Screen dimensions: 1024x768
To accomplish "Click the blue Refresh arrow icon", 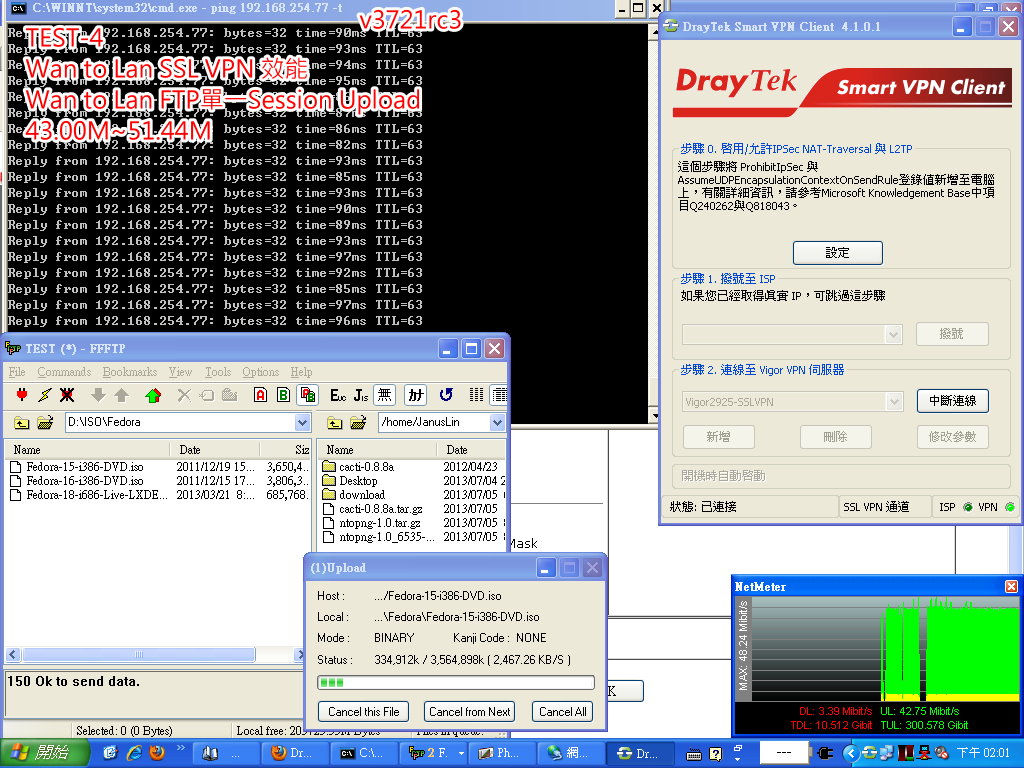I will pos(446,394).
